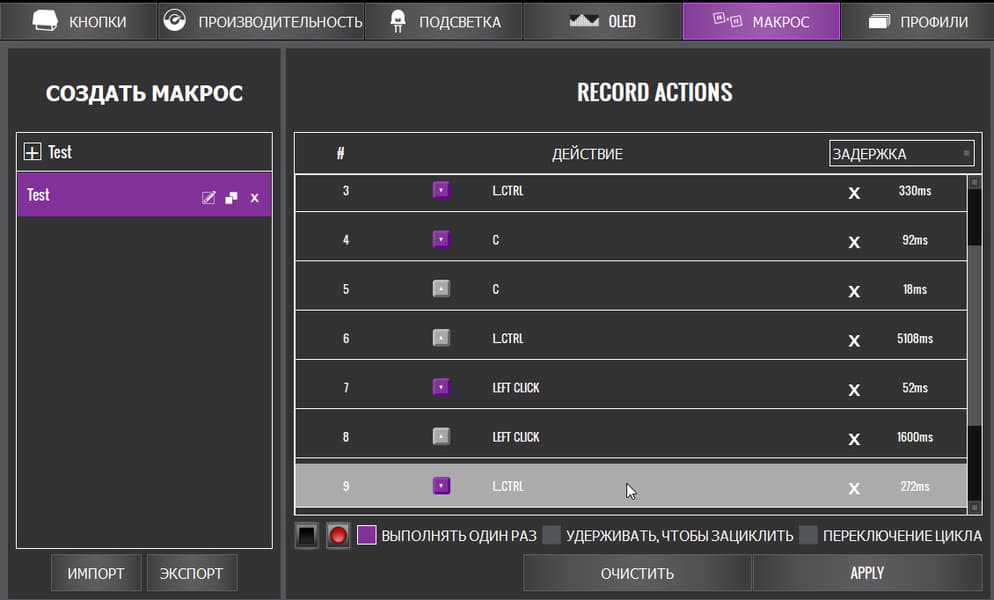Click the key-up icon on row 6

441,338
